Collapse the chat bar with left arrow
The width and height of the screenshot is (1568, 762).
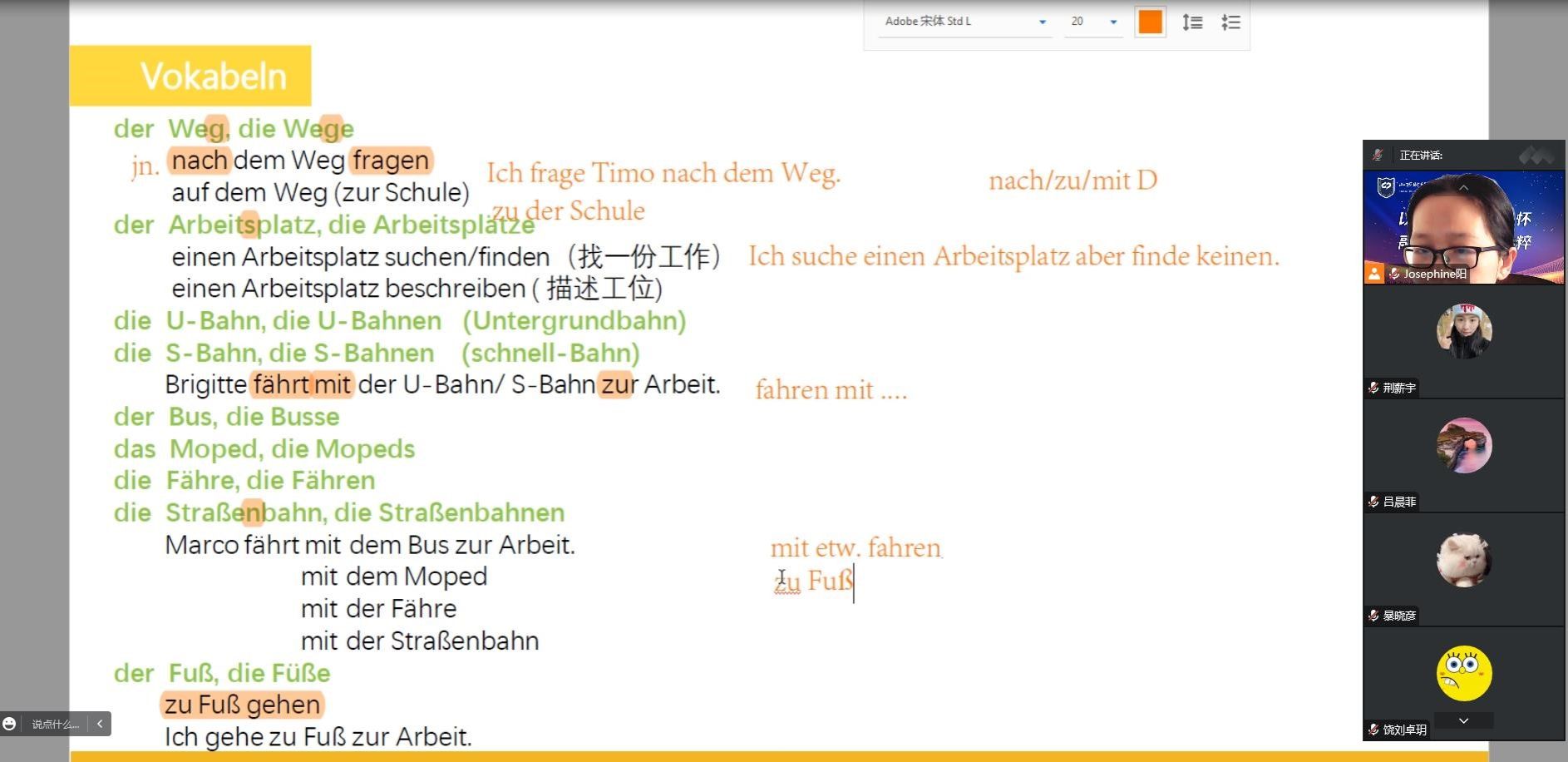(100, 724)
